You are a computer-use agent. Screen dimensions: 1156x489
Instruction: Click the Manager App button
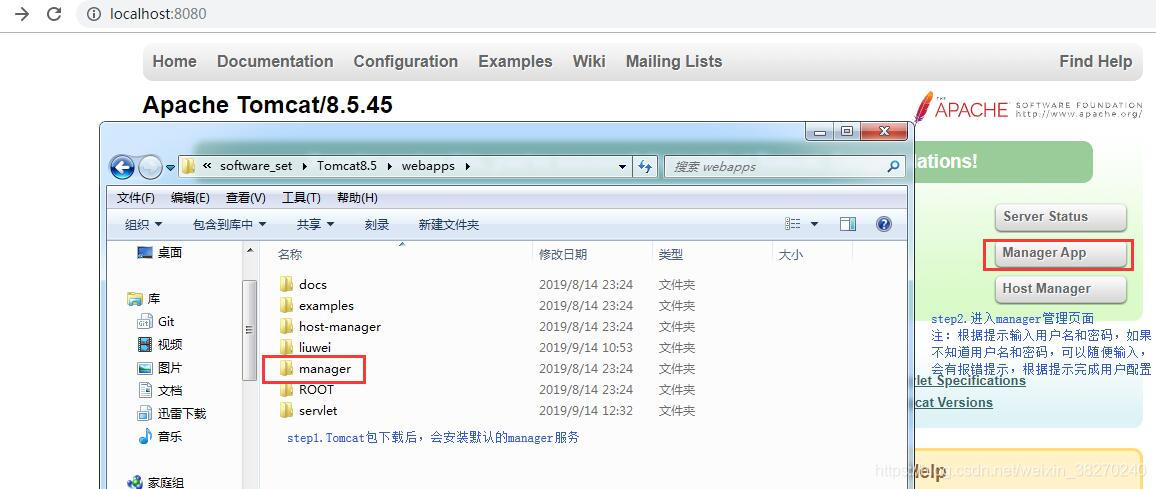tap(1060, 253)
